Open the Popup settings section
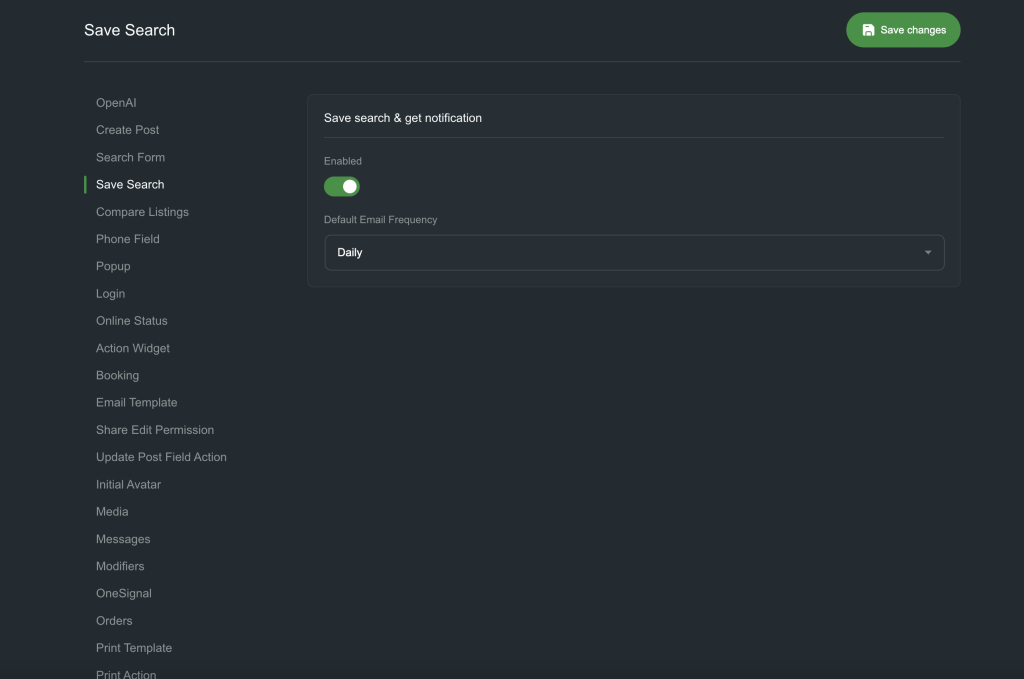Screen dimensions: 1024x679 click(113, 266)
